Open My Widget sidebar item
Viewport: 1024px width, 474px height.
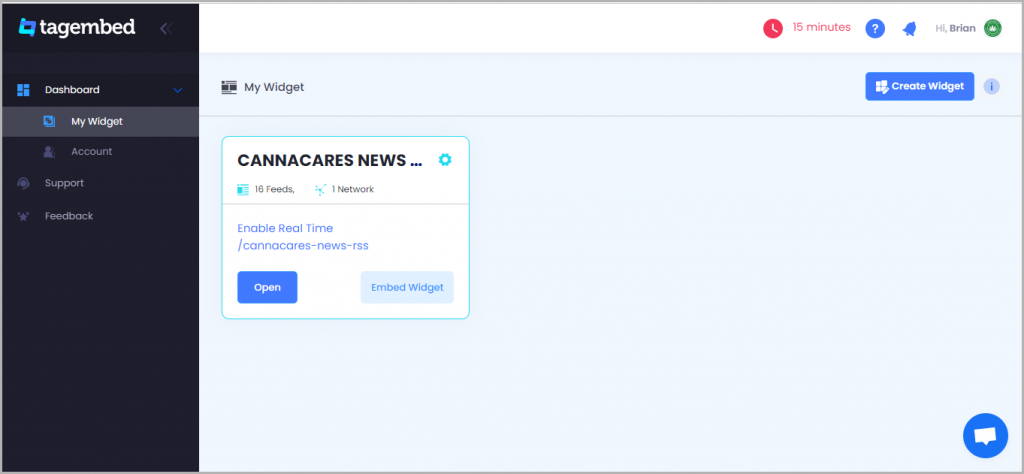coord(100,121)
